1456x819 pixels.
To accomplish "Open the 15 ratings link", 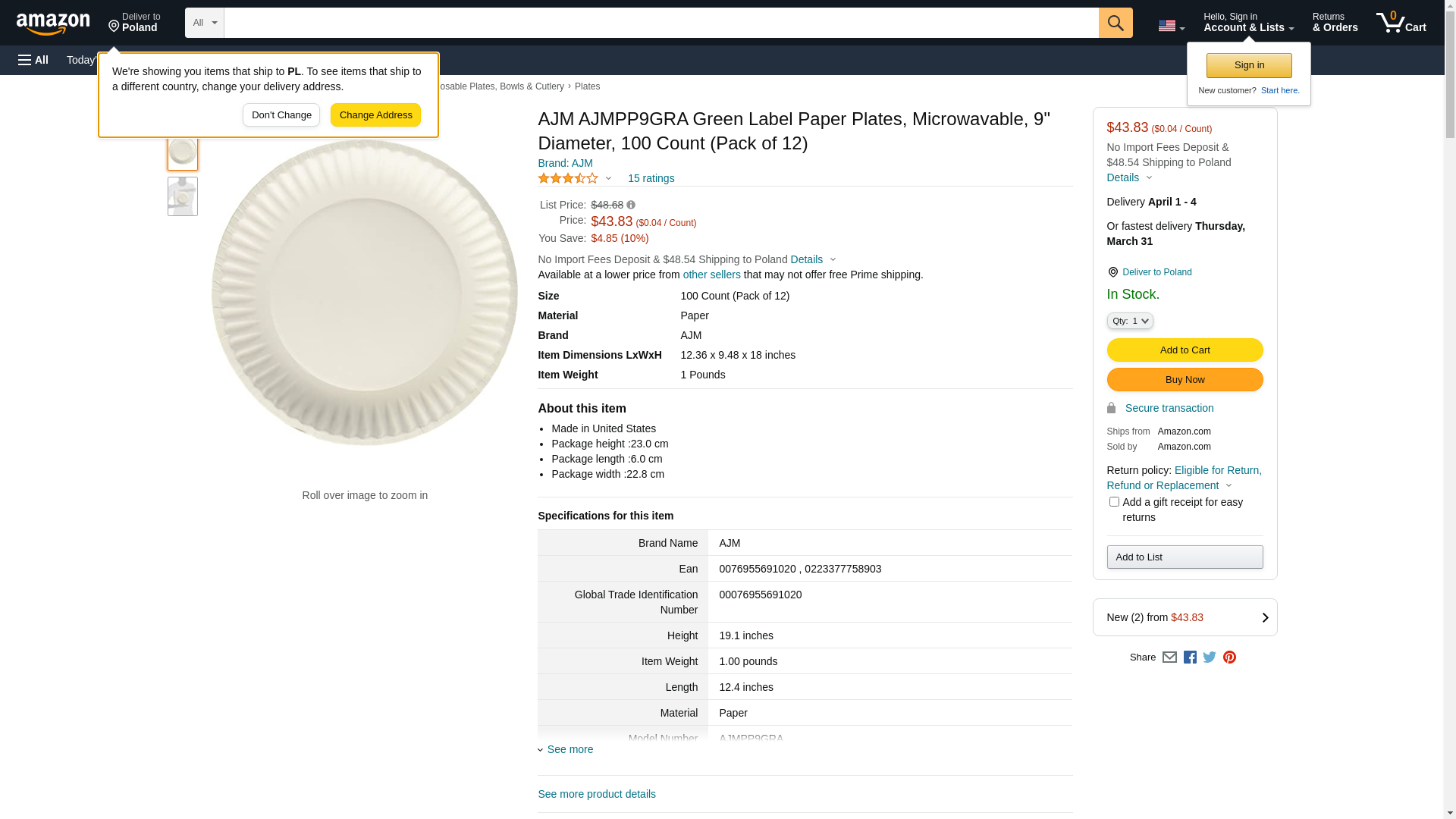I will point(651,178).
